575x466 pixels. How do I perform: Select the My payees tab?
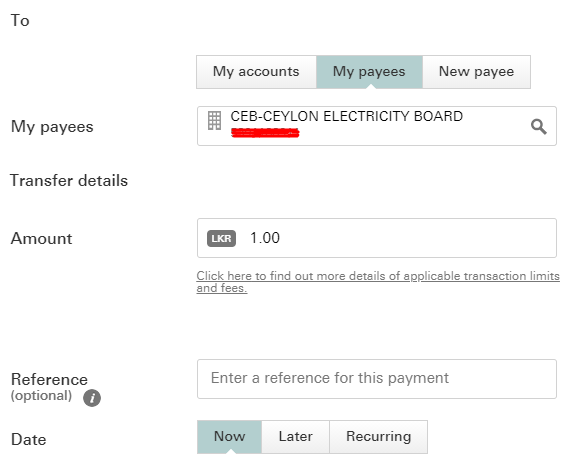click(x=369, y=72)
